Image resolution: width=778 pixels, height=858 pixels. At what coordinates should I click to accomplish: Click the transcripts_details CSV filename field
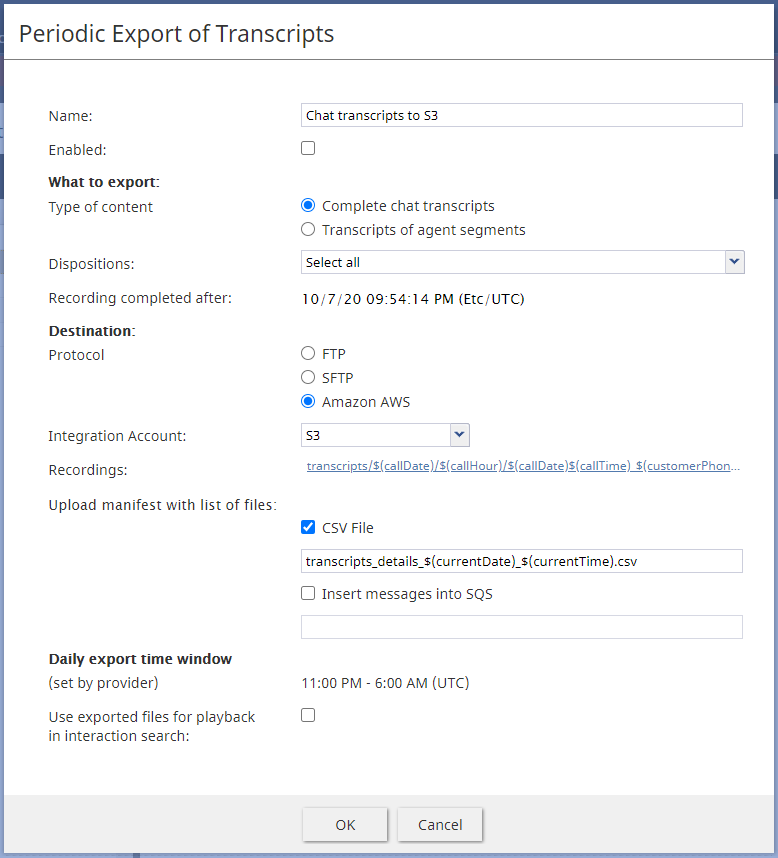[521, 561]
